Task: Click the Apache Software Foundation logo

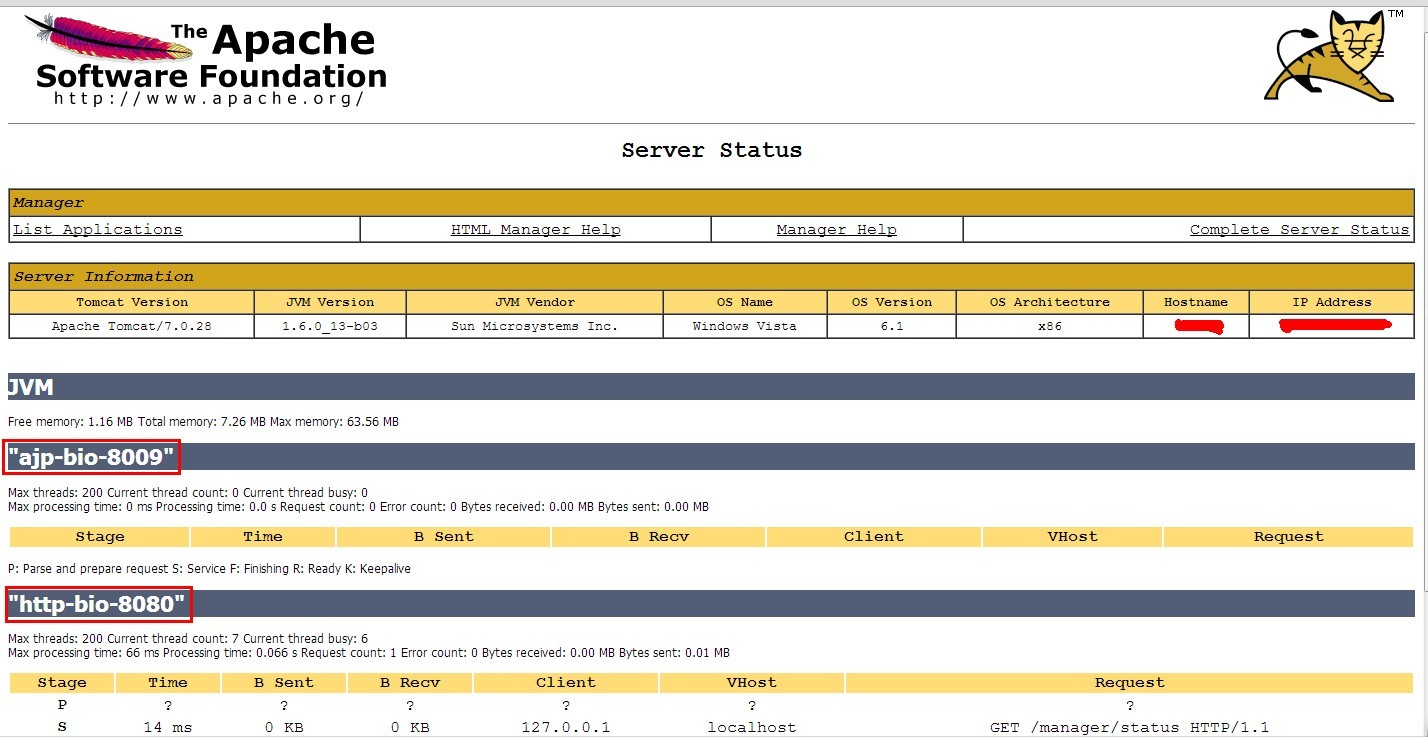Action: click(204, 59)
